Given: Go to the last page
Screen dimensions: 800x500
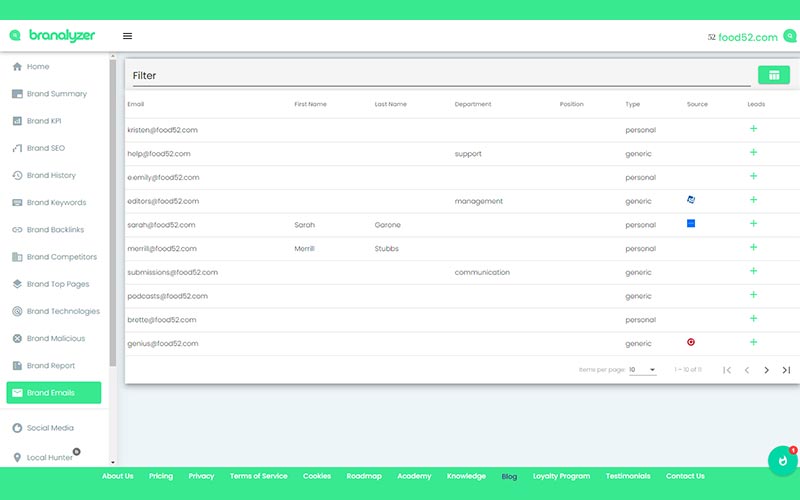Looking at the screenshot, I should click(786, 370).
